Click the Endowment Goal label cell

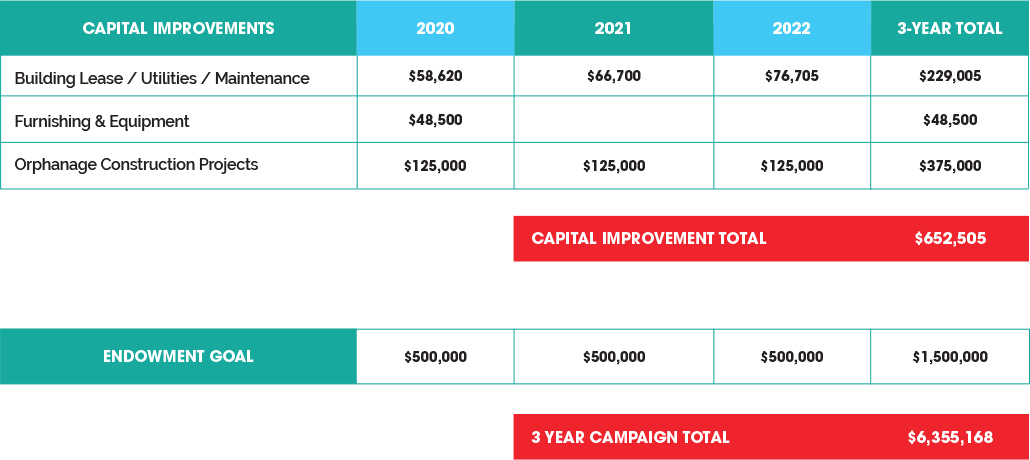click(x=179, y=356)
